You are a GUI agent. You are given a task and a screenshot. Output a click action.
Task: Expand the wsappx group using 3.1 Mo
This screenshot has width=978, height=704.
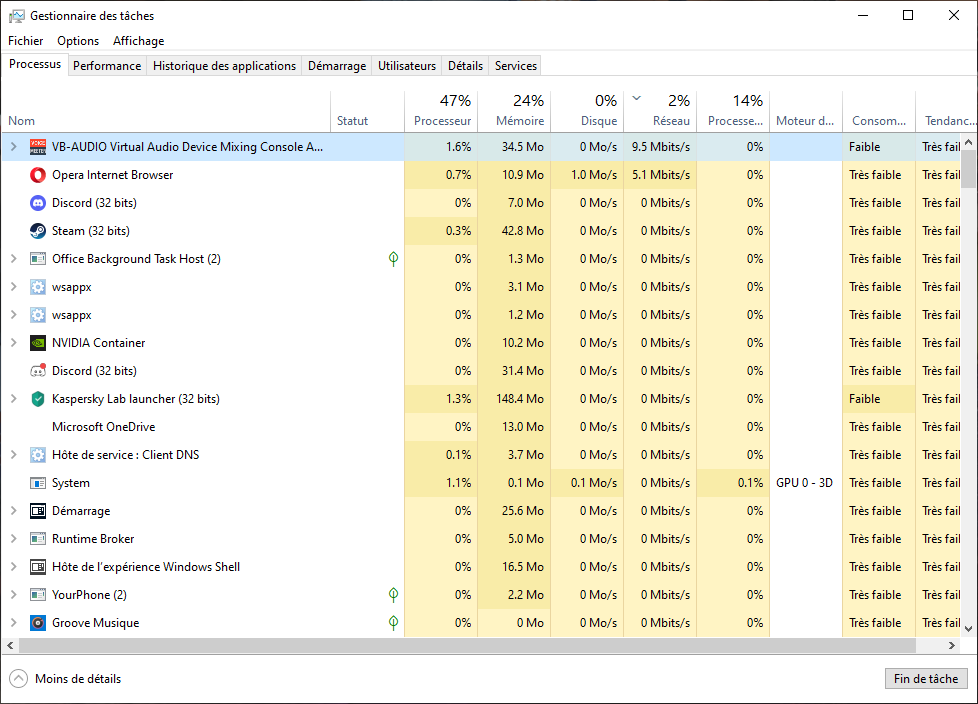tap(14, 287)
